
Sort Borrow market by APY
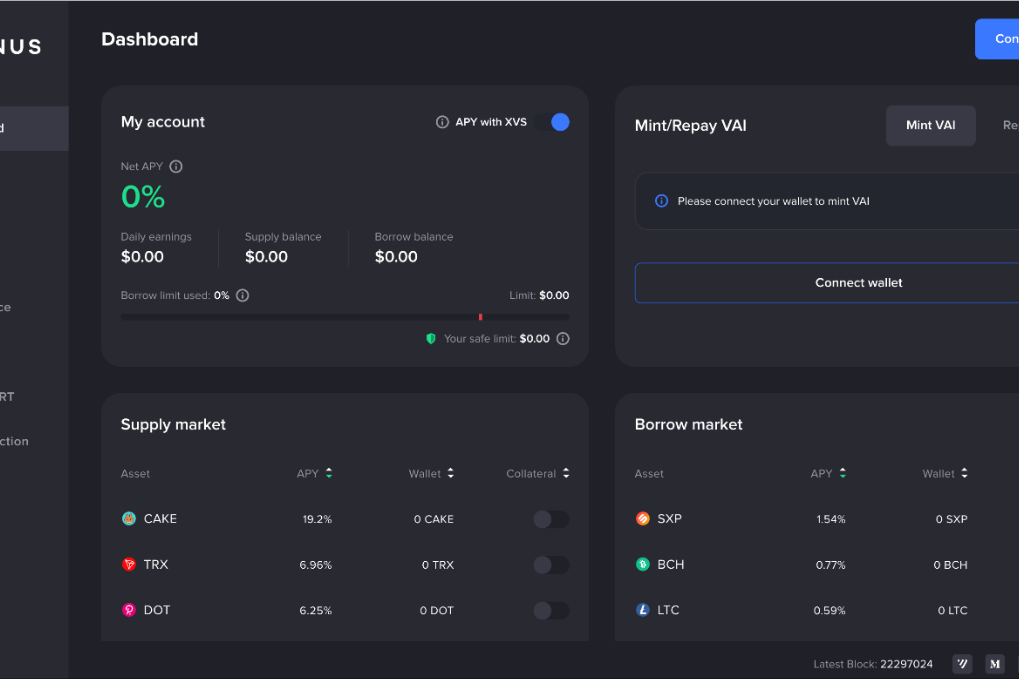(829, 474)
